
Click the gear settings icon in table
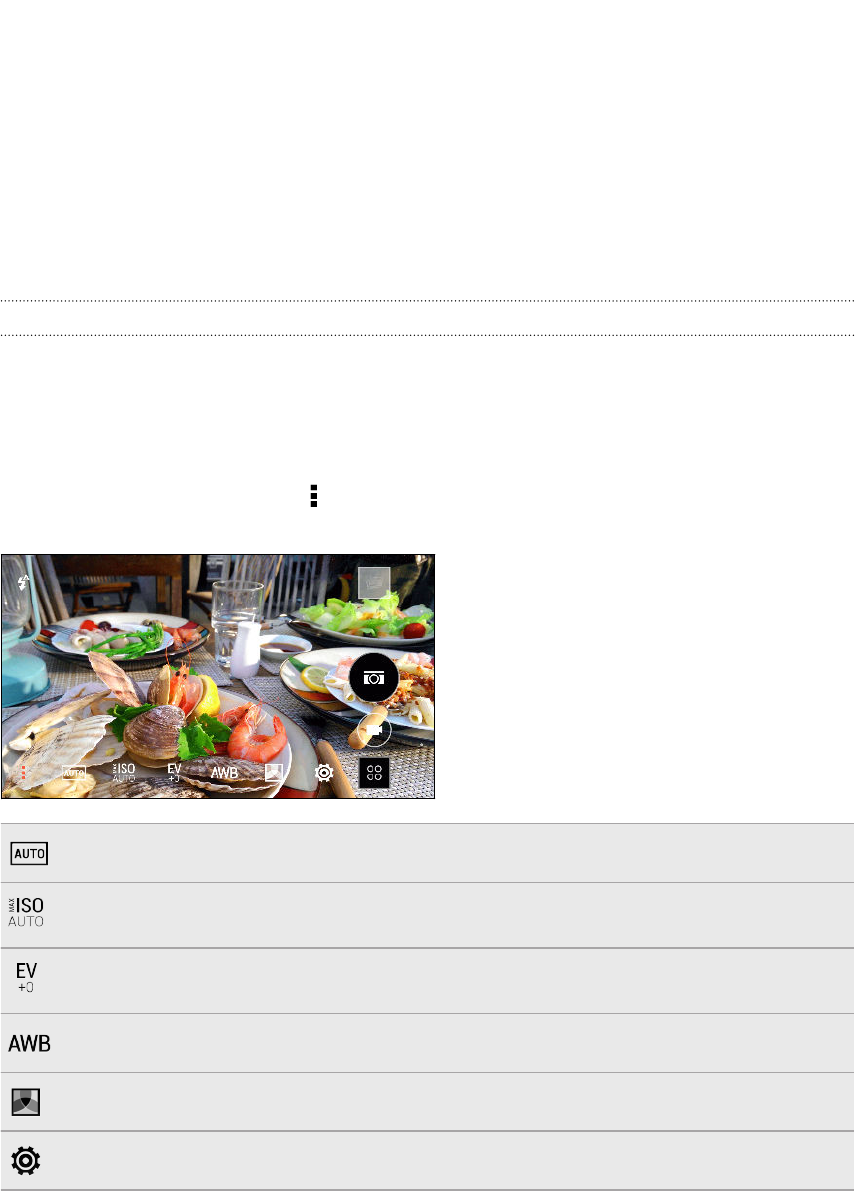(x=26, y=1161)
